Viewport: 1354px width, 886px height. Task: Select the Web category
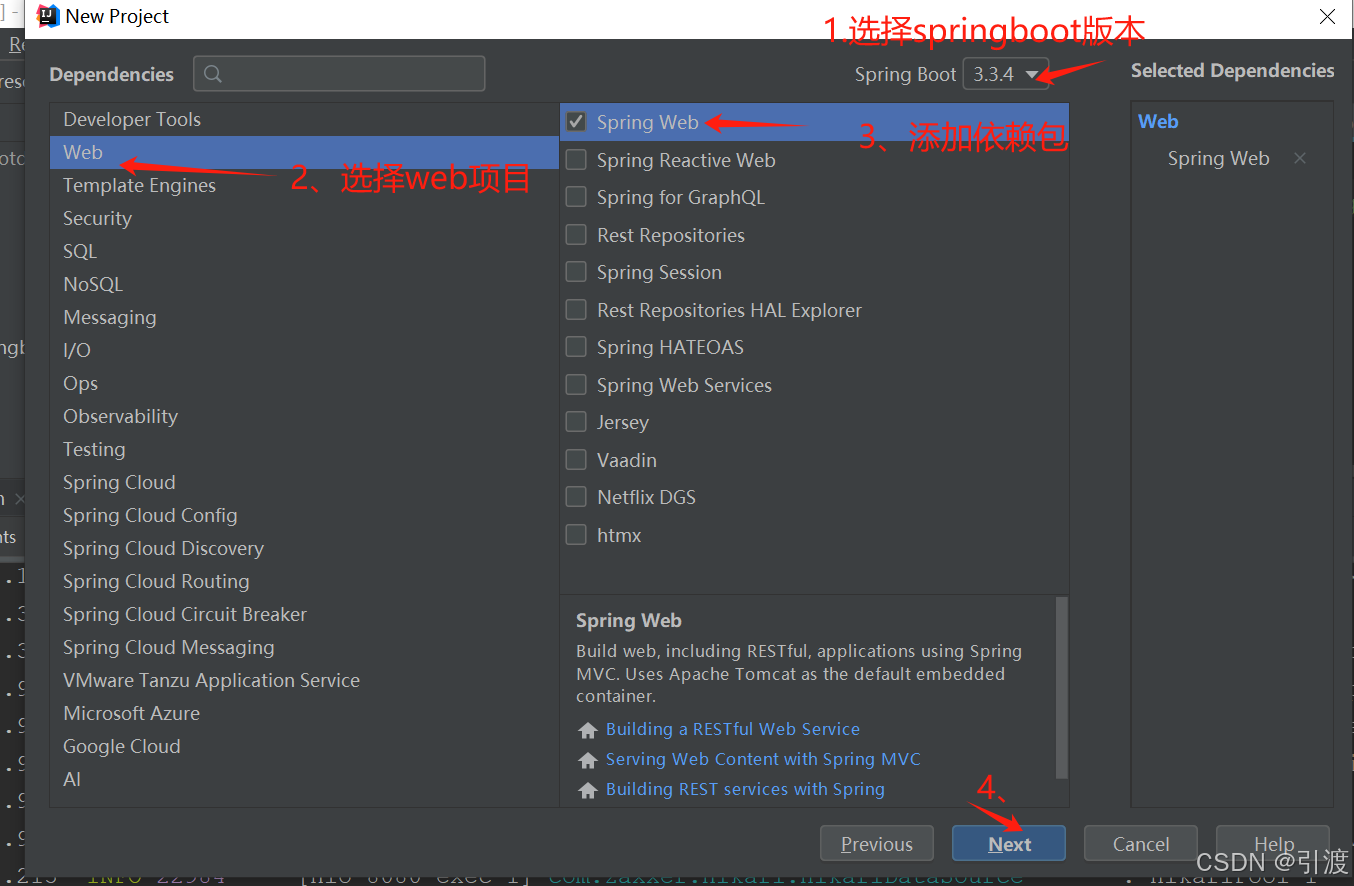(x=304, y=152)
